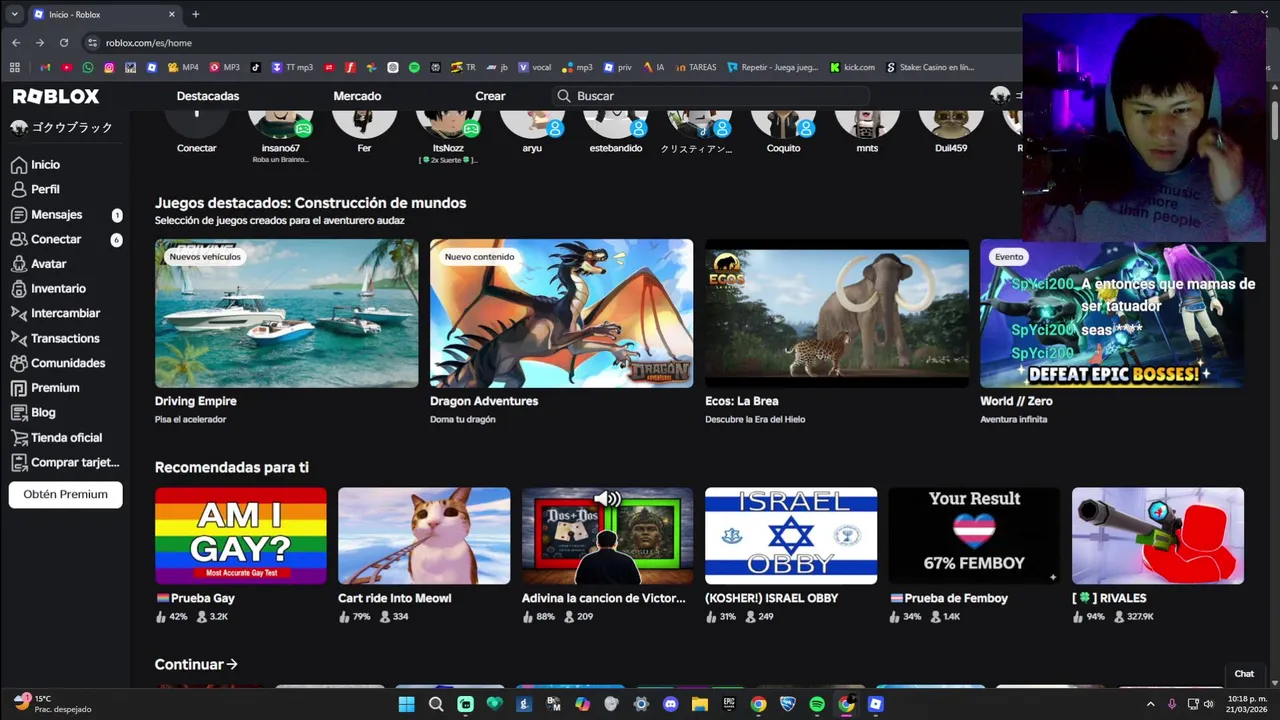
Task: Show hidden system tray icons
Action: 1150,704
